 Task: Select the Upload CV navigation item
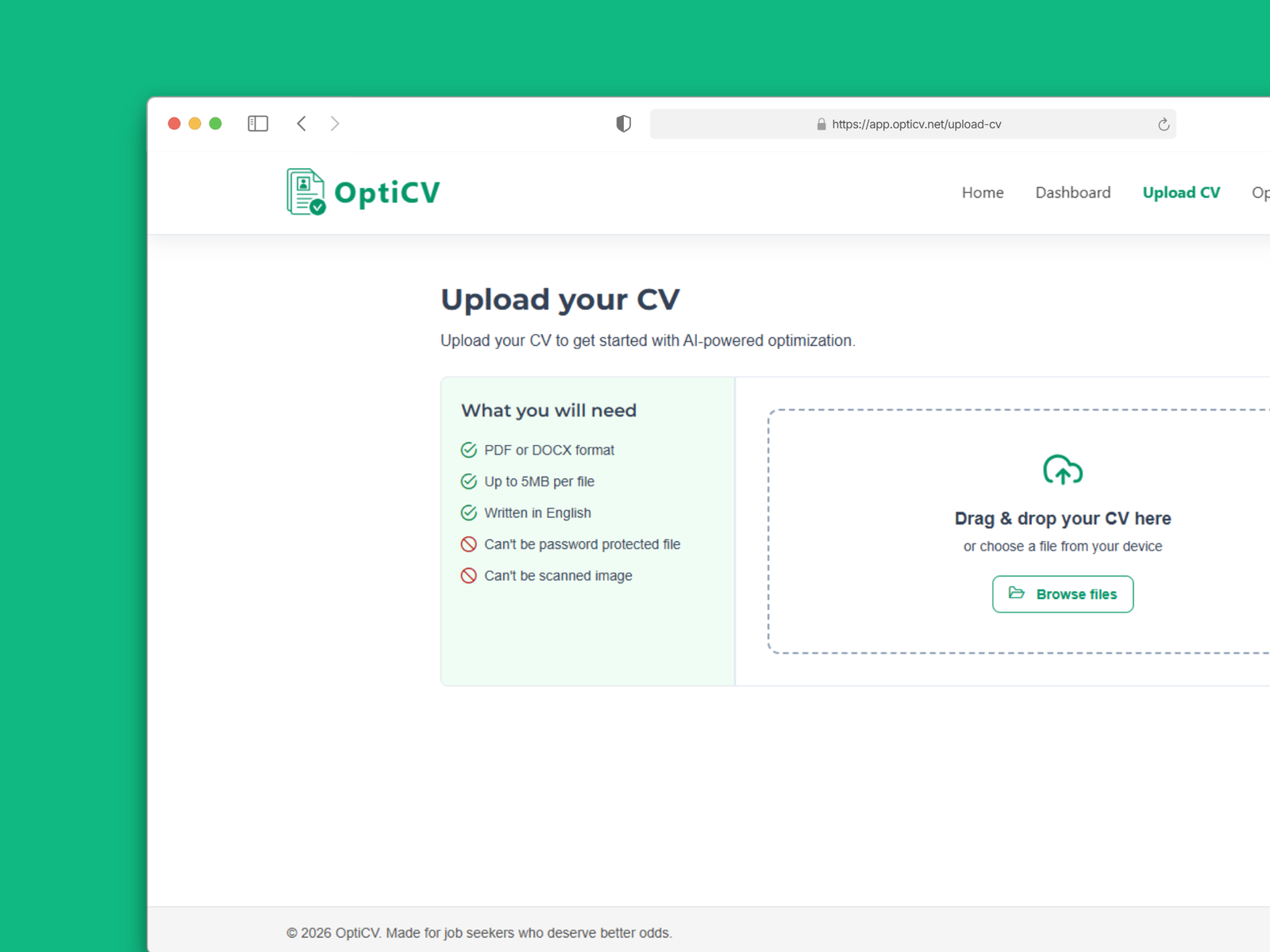(x=1181, y=193)
